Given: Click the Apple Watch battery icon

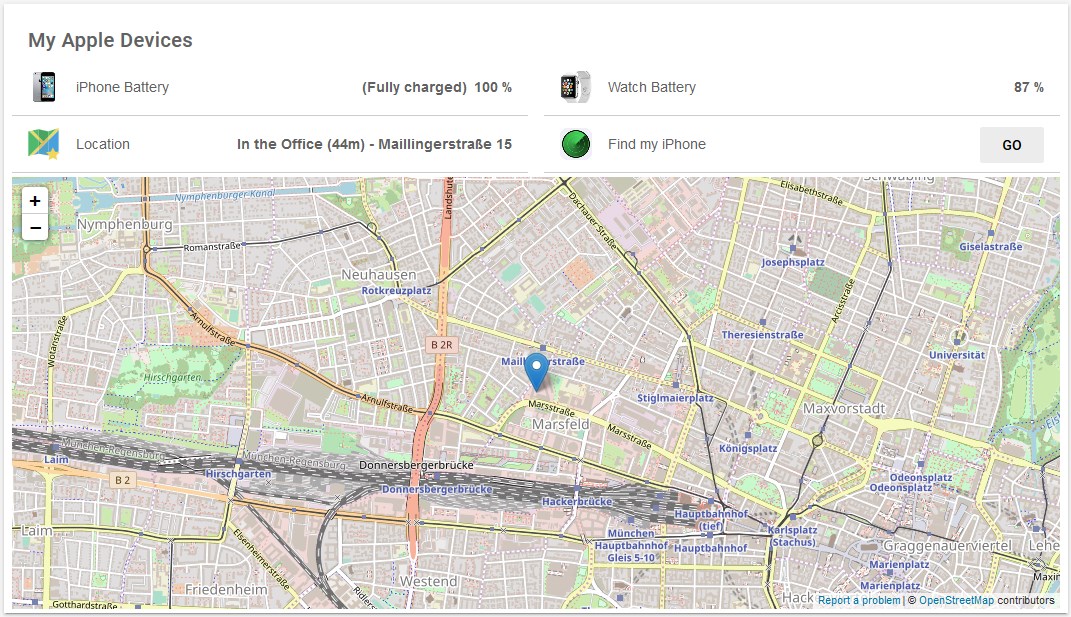Looking at the screenshot, I should tap(575, 87).
